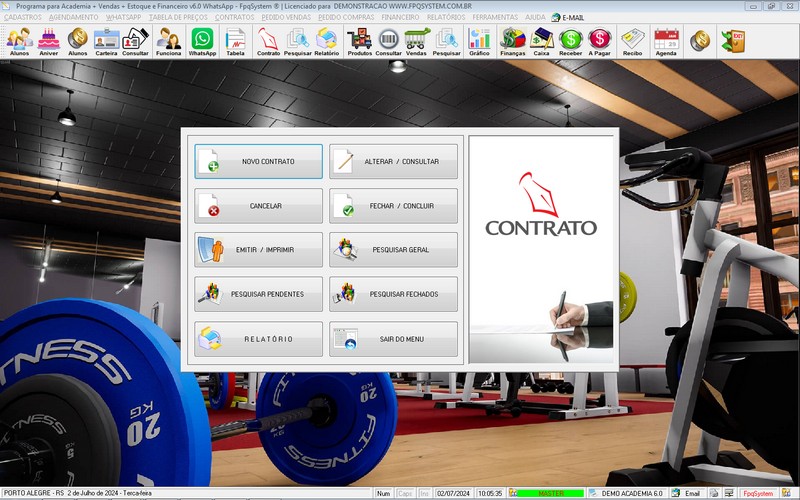Click the E-MAIL menu item
This screenshot has width=800, height=500.
pyautogui.click(x=568, y=17)
